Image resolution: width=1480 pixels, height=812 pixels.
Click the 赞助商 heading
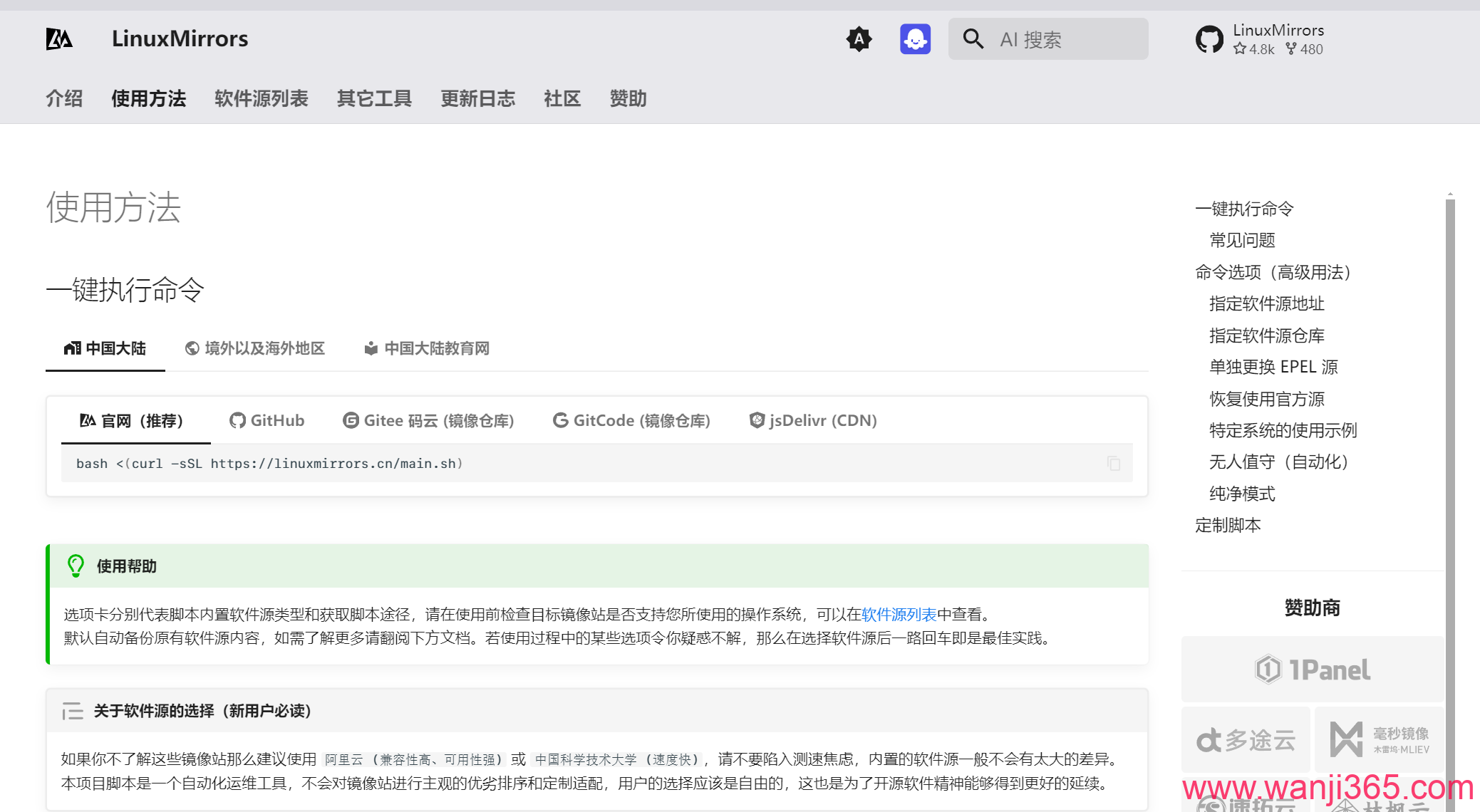pyautogui.click(x=1313, y=608)
